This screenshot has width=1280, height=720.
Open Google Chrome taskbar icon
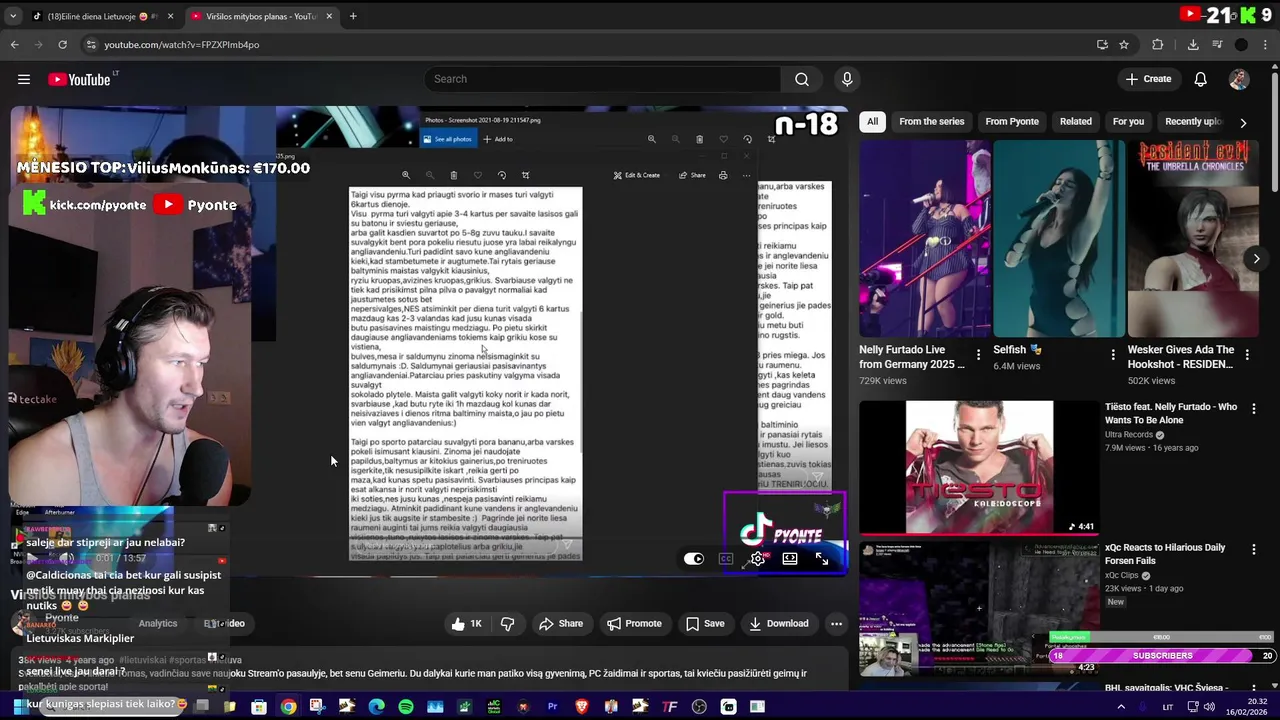pyautogui.click(x=288, y=707)
